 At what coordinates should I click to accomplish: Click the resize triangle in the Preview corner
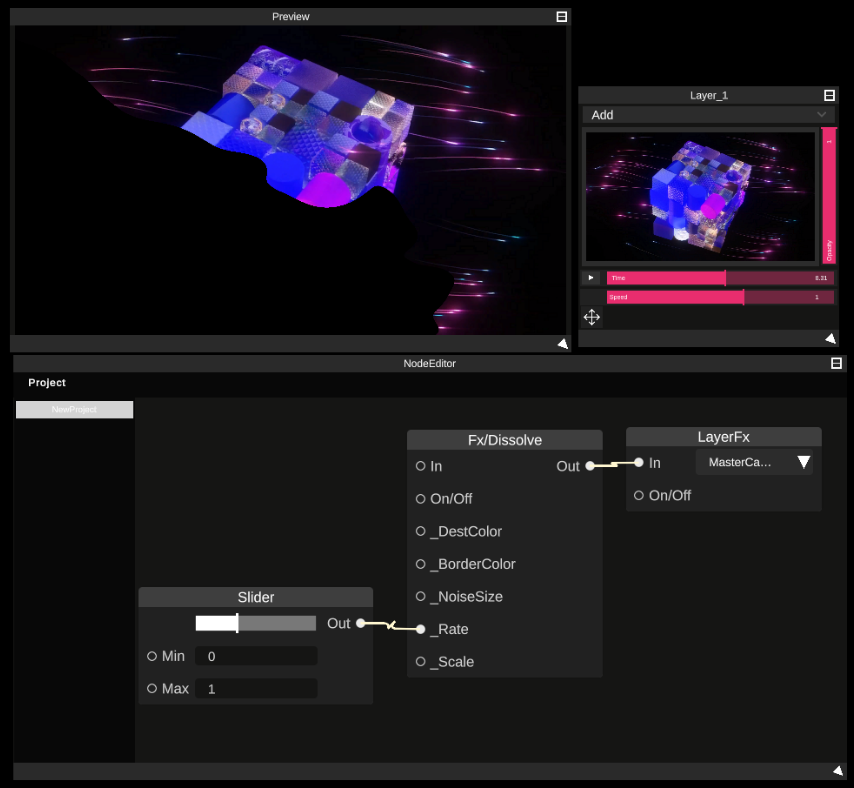(562, 343)
